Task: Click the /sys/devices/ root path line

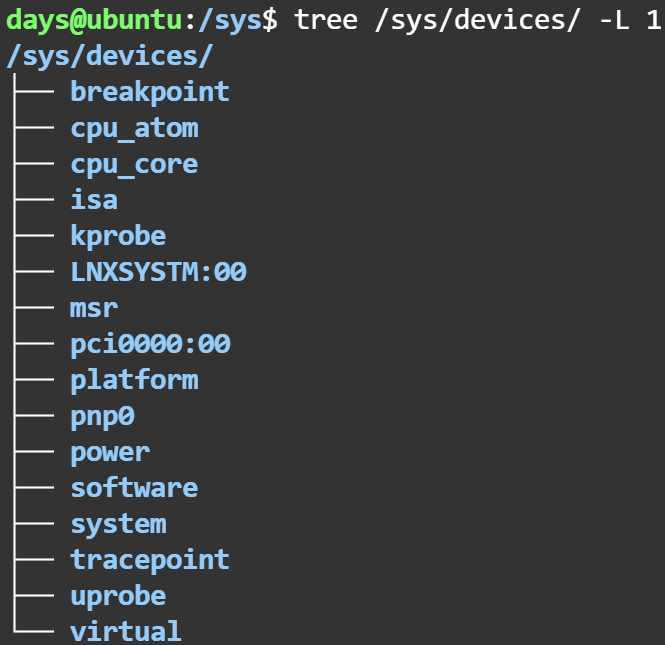Action: 109,56
